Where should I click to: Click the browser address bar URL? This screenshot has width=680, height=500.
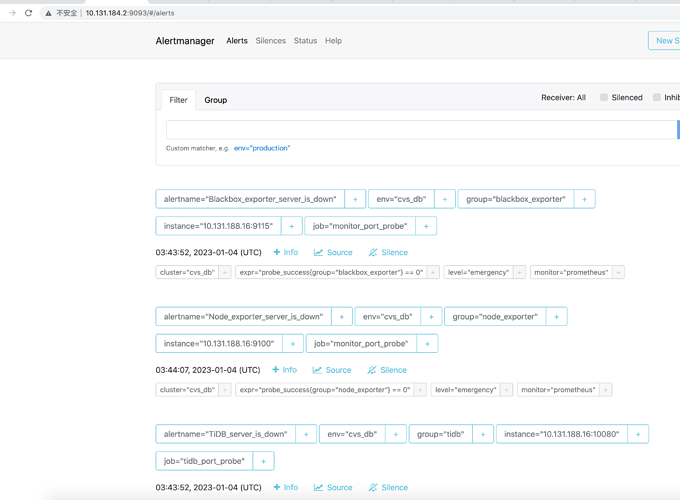tap(130, 13)
